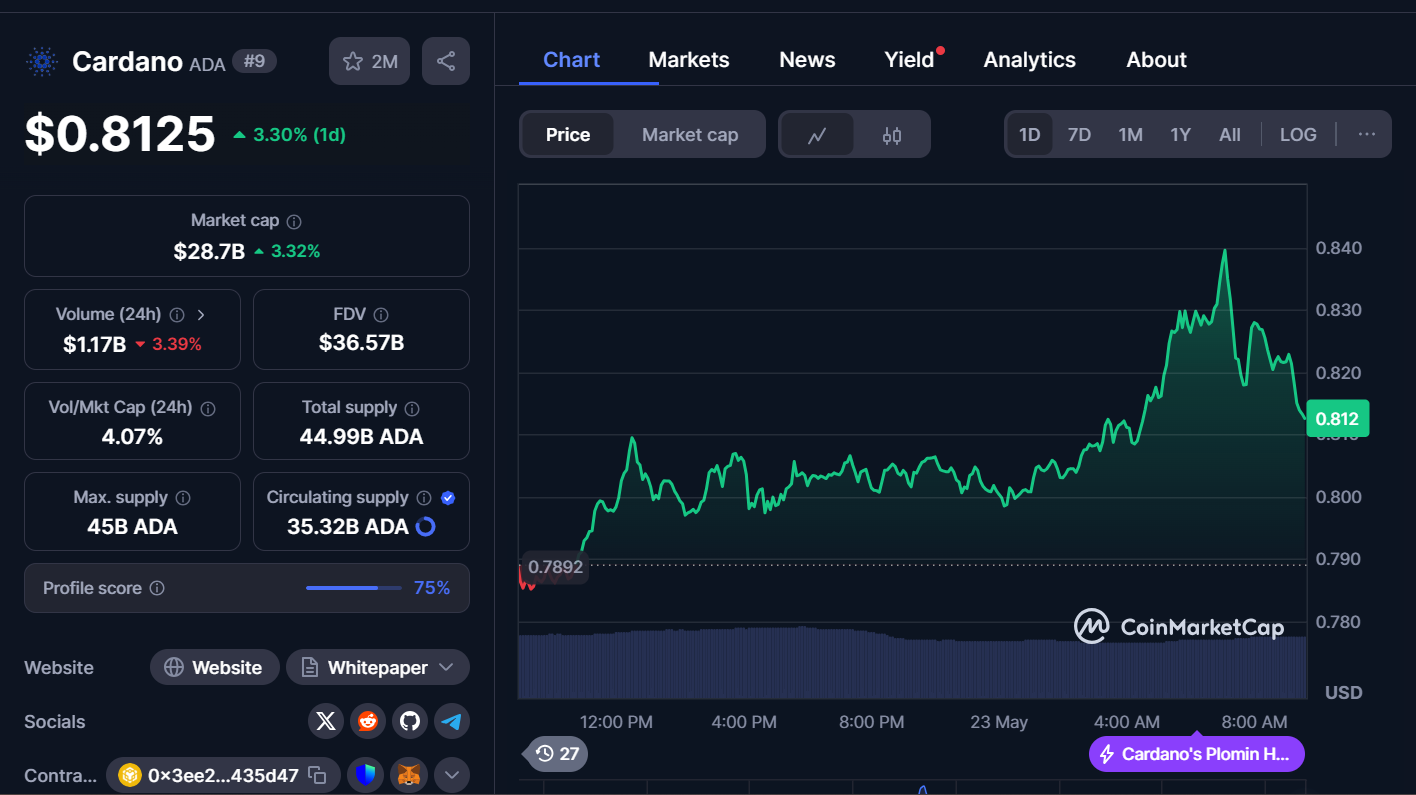Click the current price label 0.812 on chart

1337,419
